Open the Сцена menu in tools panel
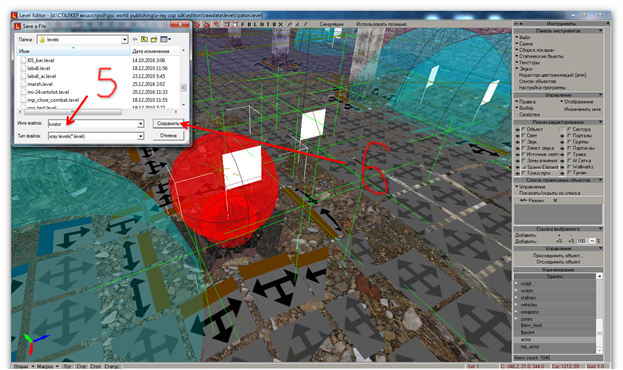 (x=526, y=44)
